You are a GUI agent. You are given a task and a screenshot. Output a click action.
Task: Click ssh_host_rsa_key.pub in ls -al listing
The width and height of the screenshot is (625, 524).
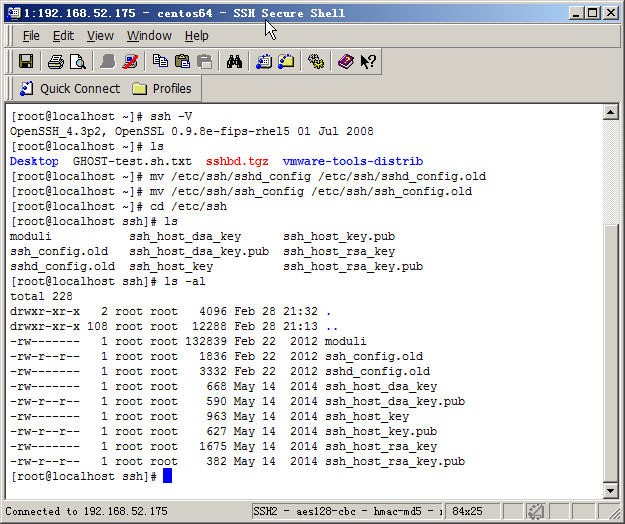(395, 461)
